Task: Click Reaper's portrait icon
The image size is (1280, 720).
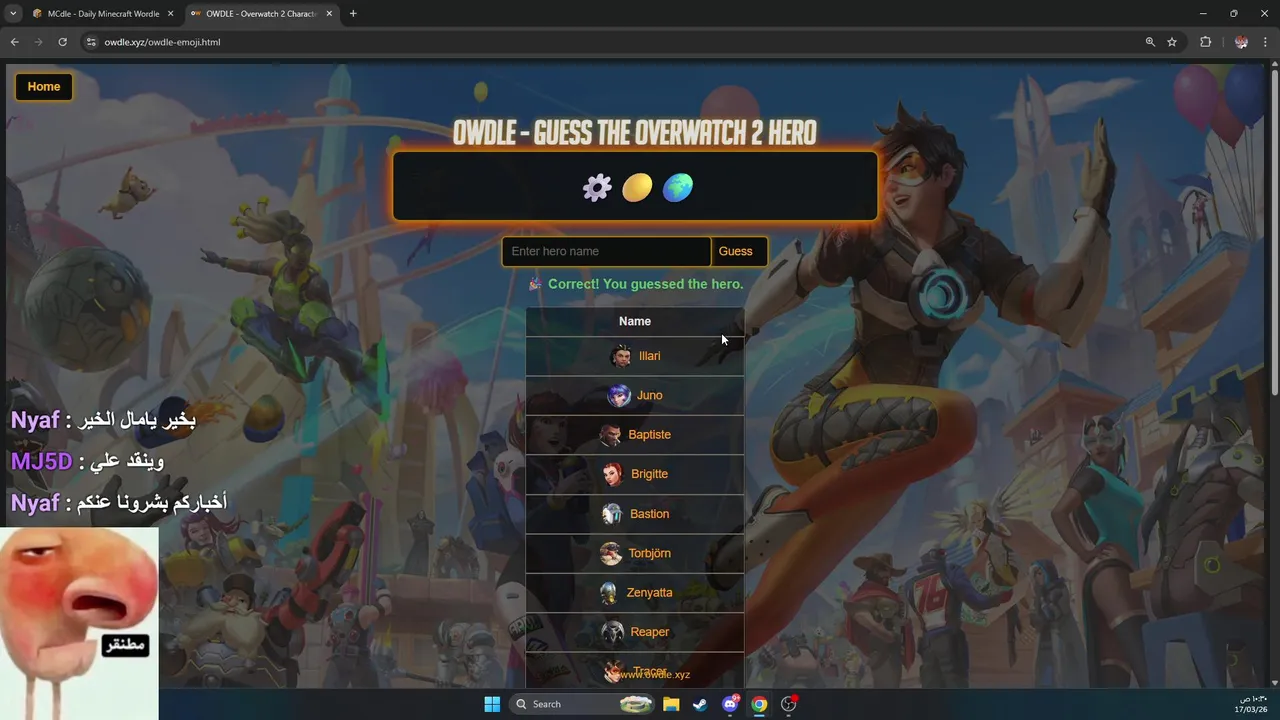Action: click(x=612, y=632)
